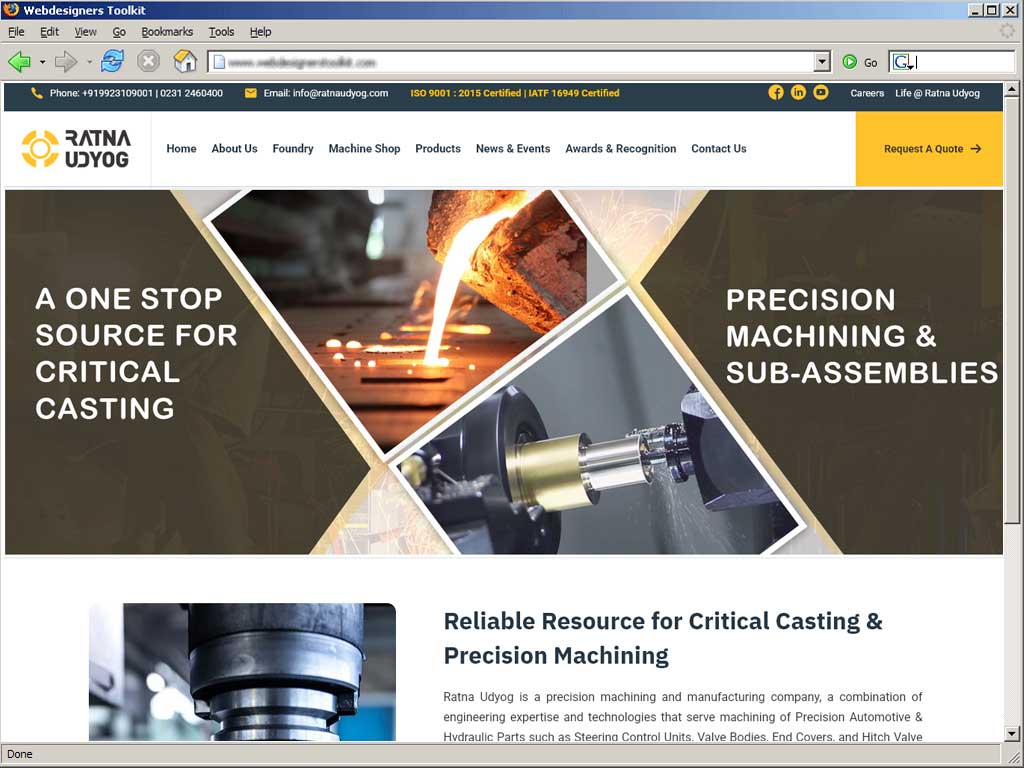The image size is (1024, 768).
Task: Click the Request A Quote button
Action: pyautogui.click(x=929, y=149)
